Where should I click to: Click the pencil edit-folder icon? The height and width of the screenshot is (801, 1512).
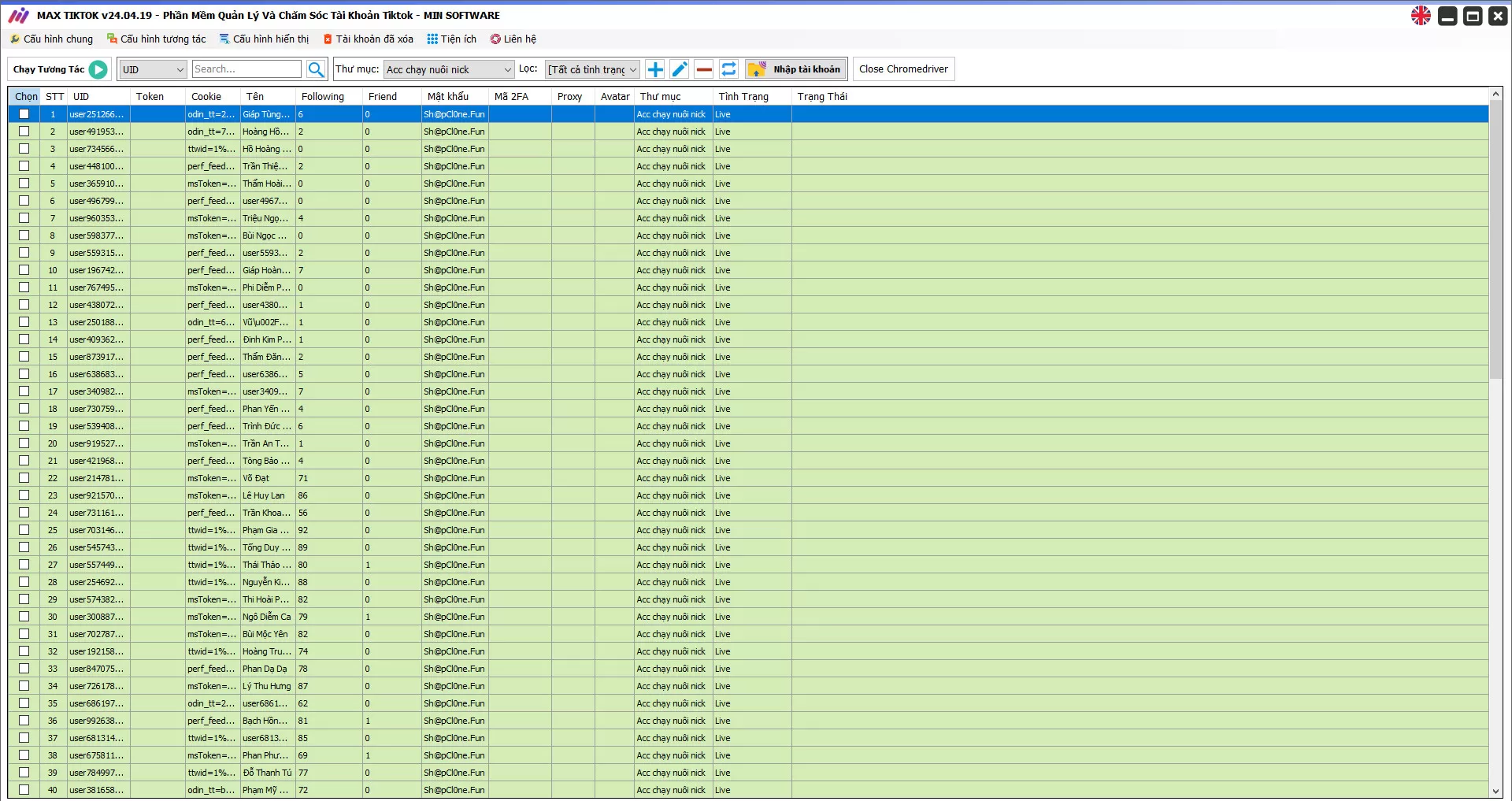click(x=680, y=69)
